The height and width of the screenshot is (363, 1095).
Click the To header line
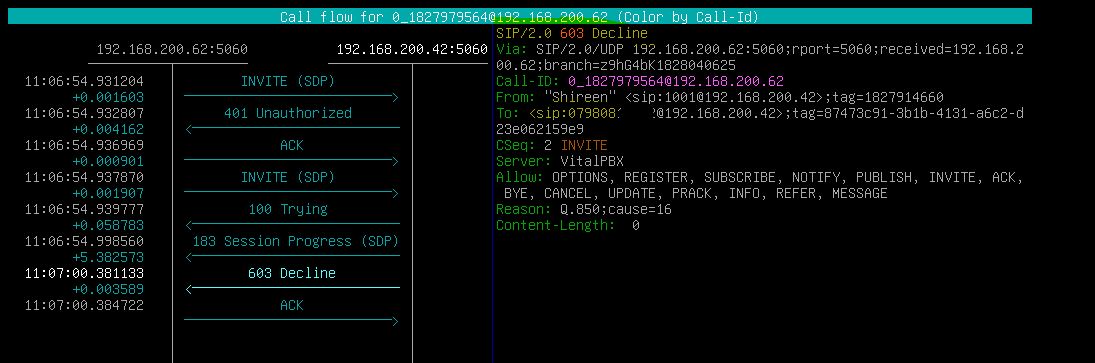pyautogui.click(x=760, y=114)
